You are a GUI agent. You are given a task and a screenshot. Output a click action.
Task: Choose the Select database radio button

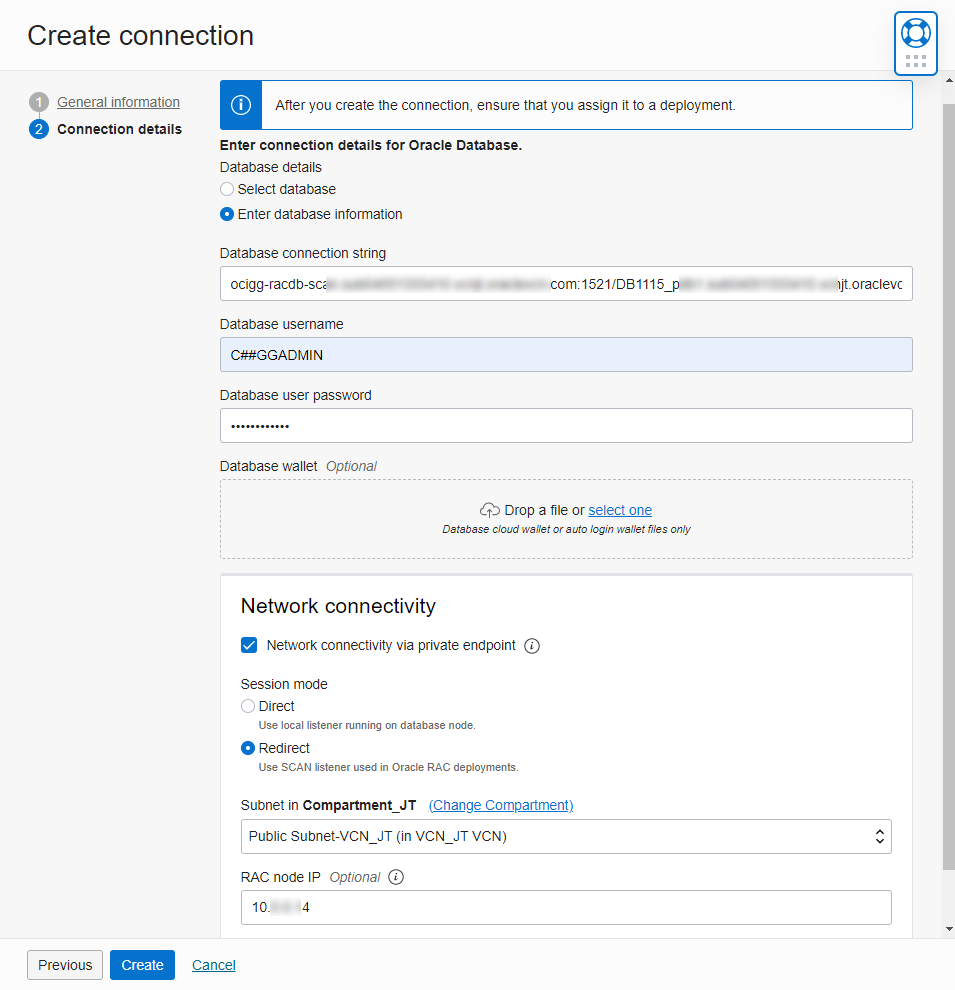point(226,189)
